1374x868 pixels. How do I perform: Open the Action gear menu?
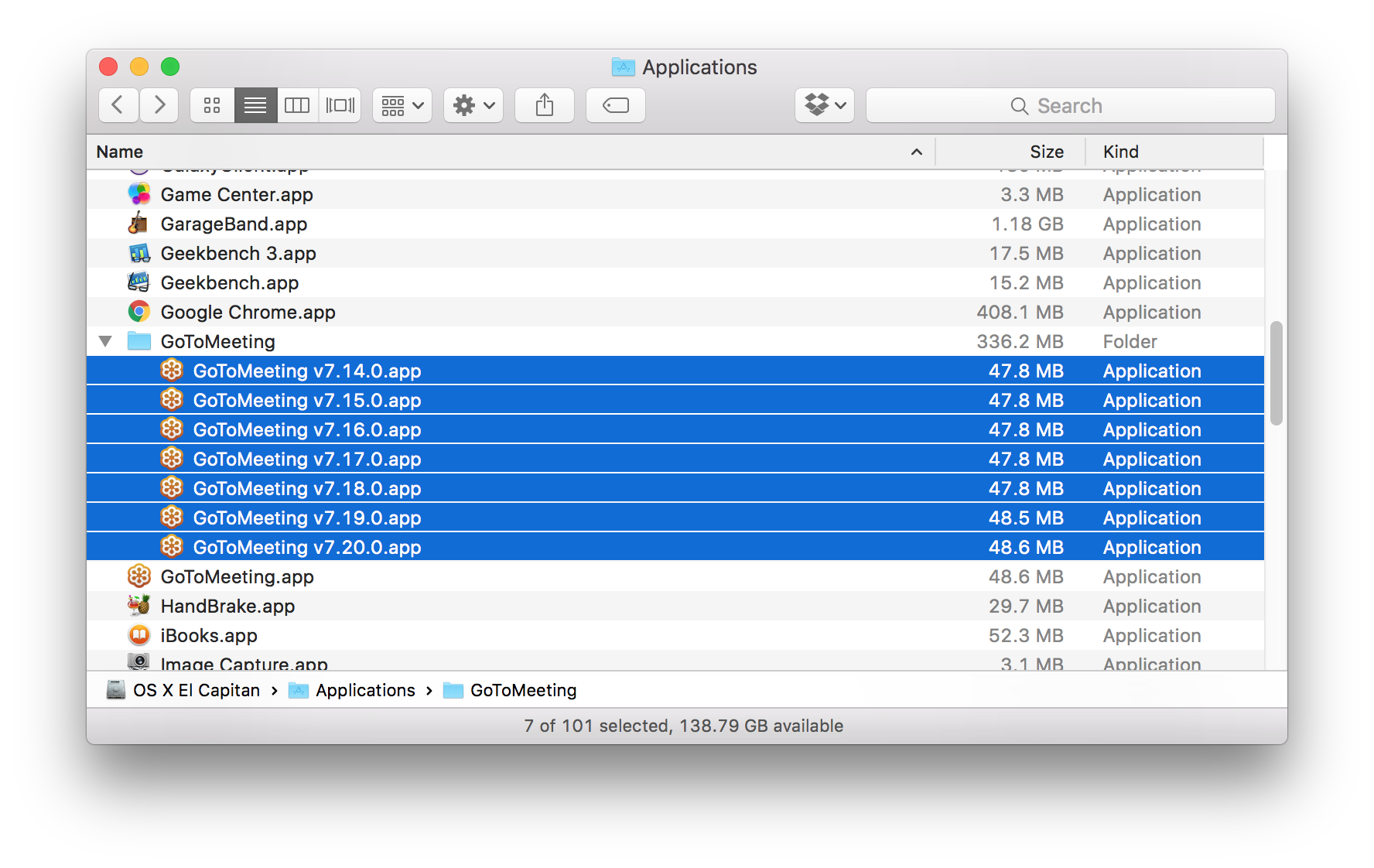click(473, 105)
